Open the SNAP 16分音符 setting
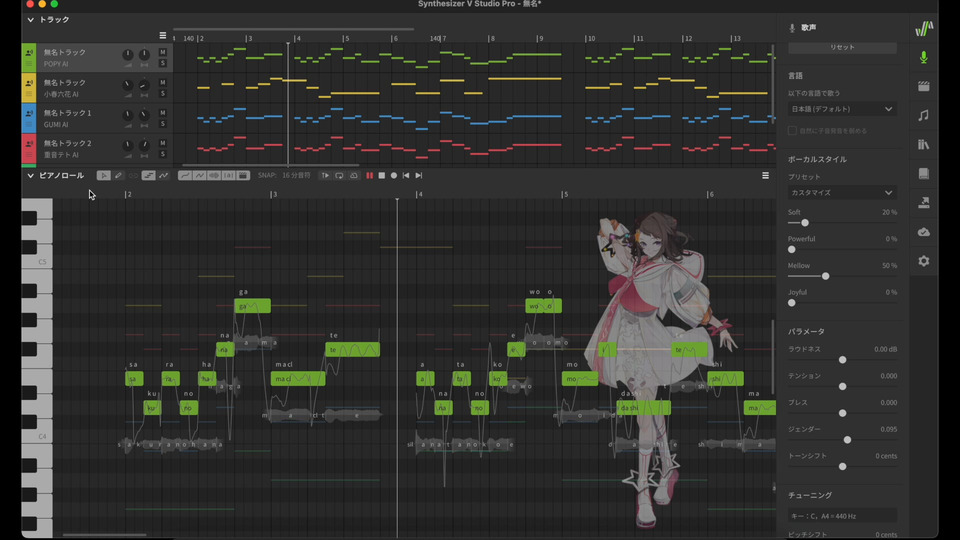Screen dimensions: 960x540 [x=284, y=176]
